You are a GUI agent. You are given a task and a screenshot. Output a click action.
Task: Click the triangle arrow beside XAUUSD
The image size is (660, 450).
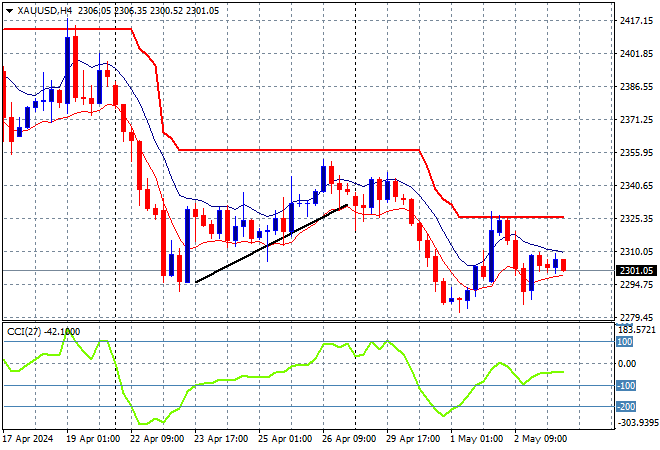pyautogui.click(x=9, y=8)
